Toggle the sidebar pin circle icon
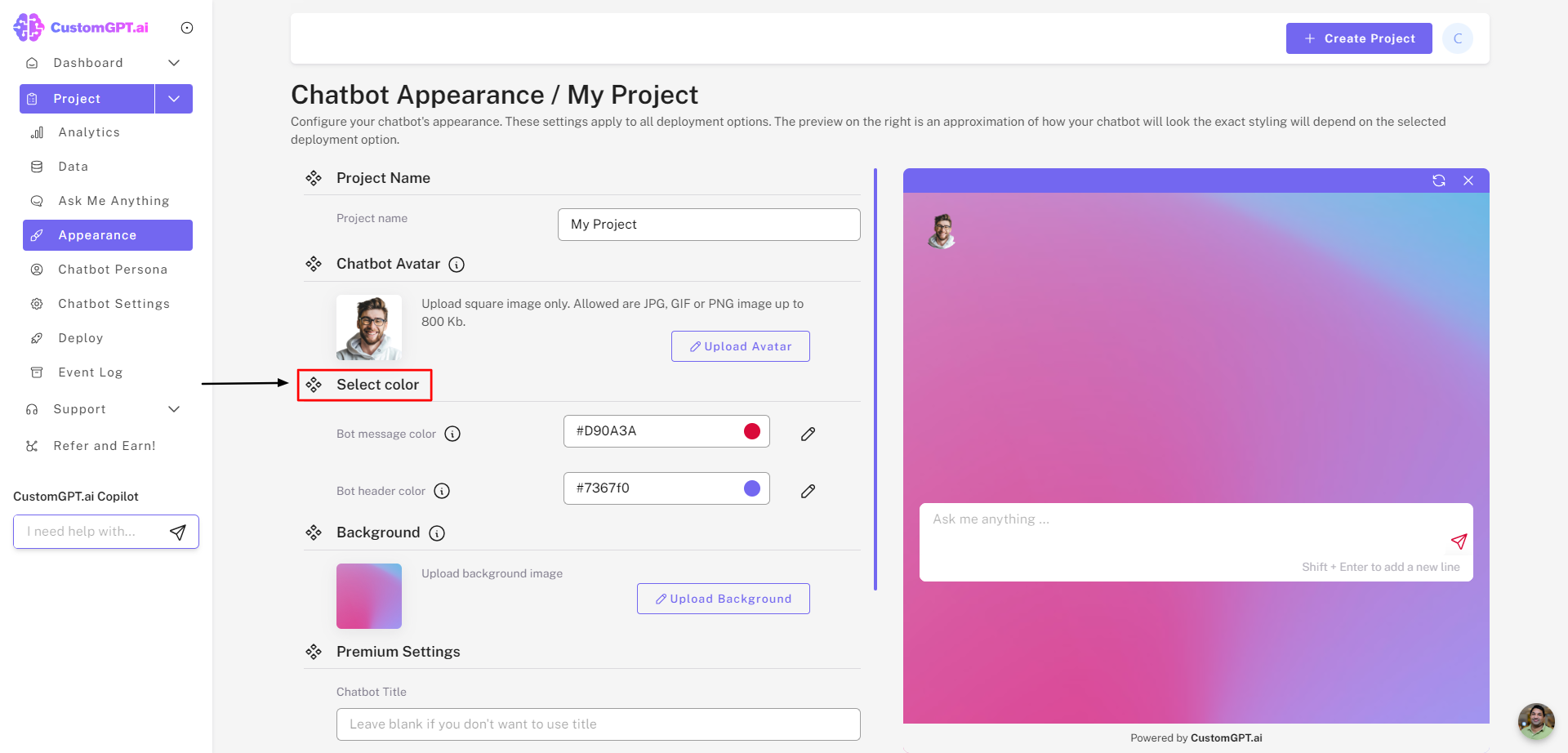The height and width of the screenshot is (753, 1568). pos(187,28)
